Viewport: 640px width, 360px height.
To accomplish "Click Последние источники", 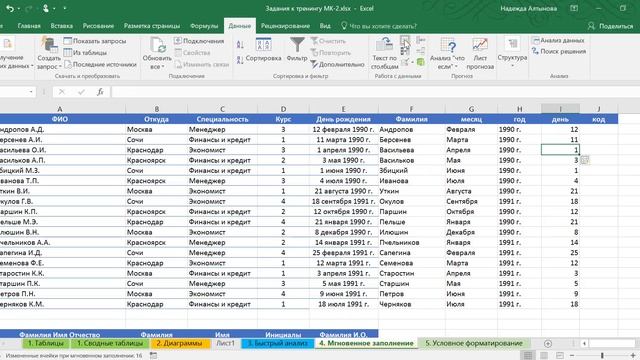I will click(x=100, y=64).
